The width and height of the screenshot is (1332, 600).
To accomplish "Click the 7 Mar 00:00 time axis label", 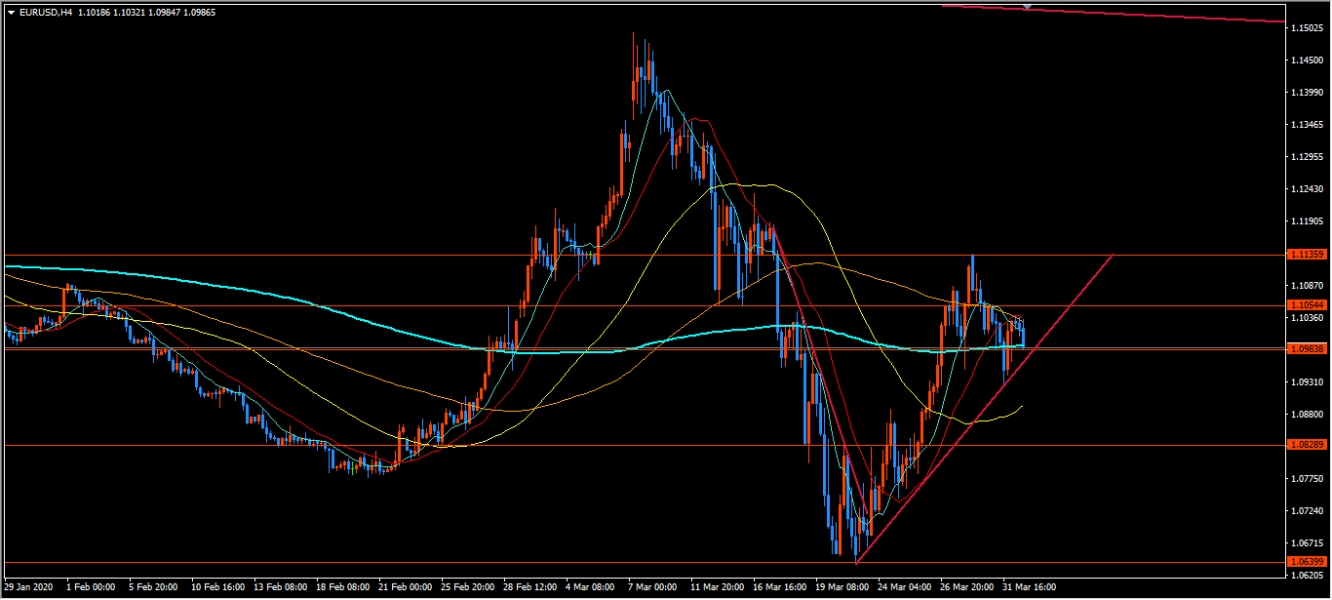I will (652, 587).
